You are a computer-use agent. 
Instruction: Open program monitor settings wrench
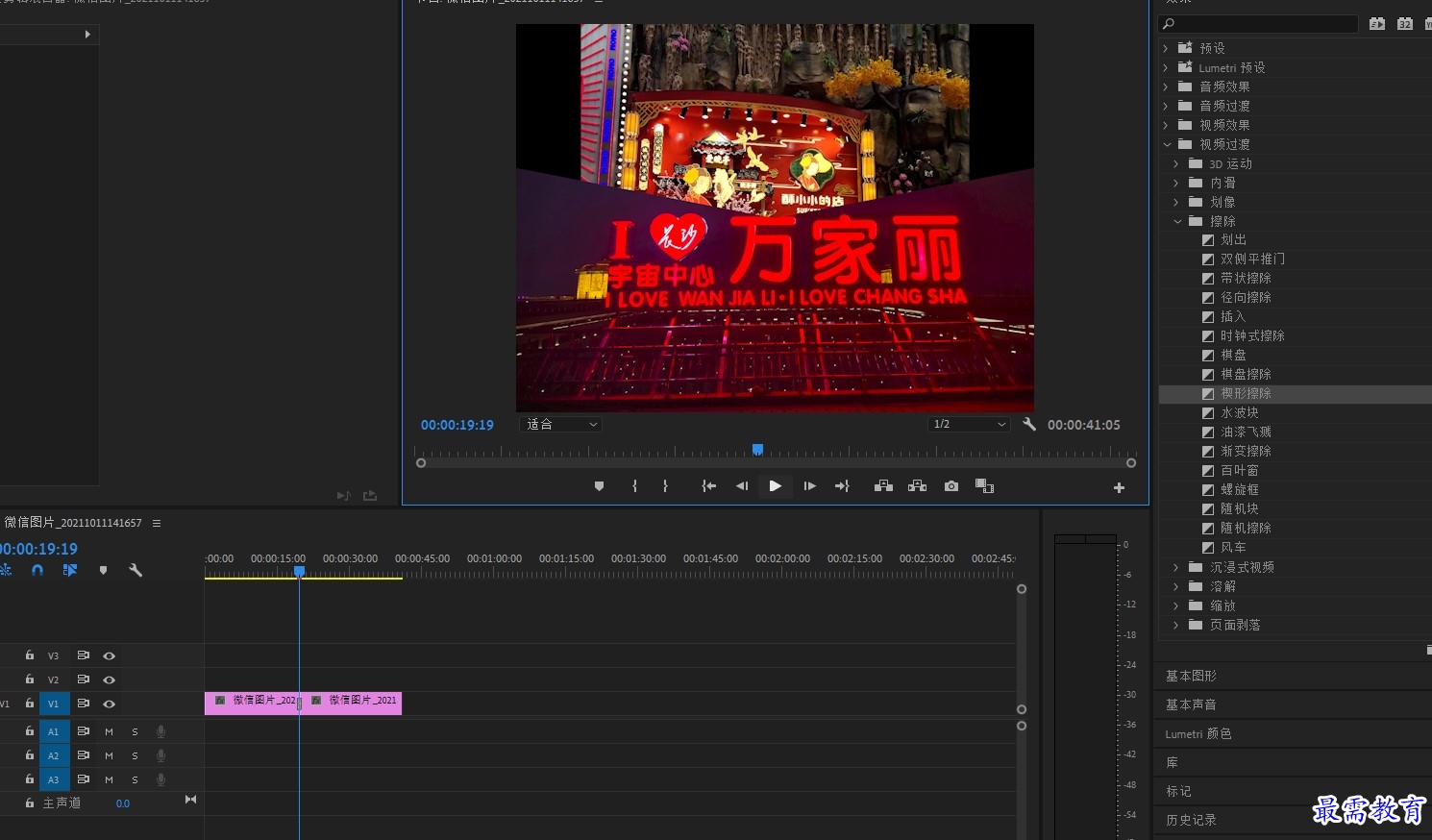1029,424
